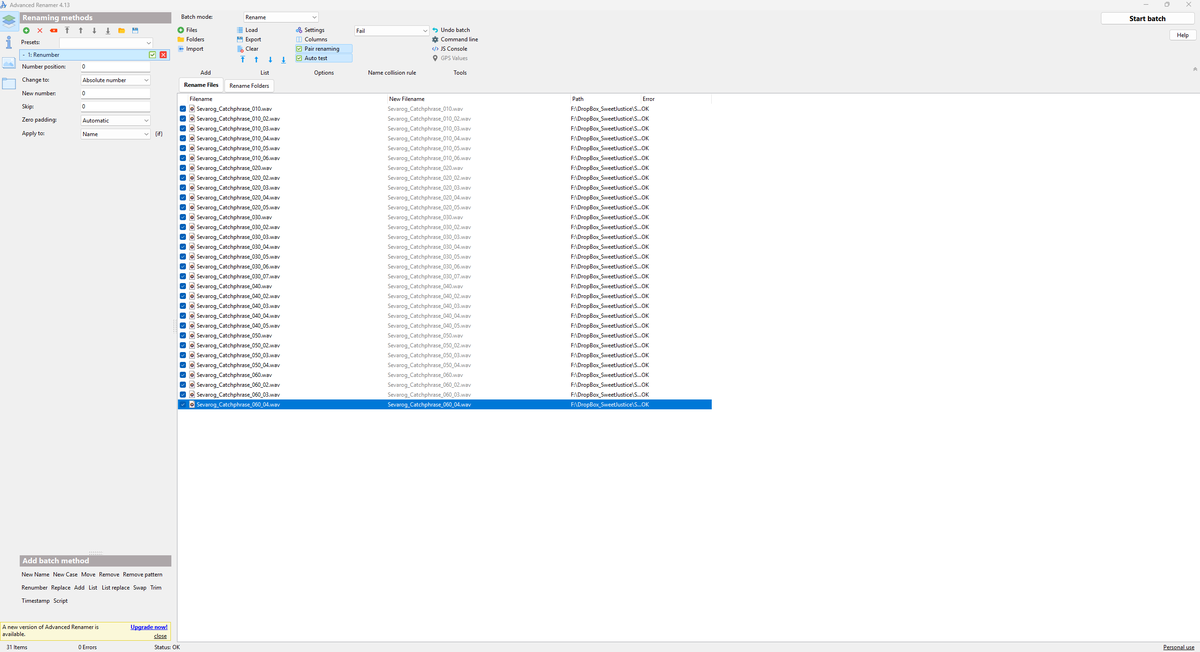Open JS Console tool
This screenshot has width=1200, height=652.
pos(449,48)
